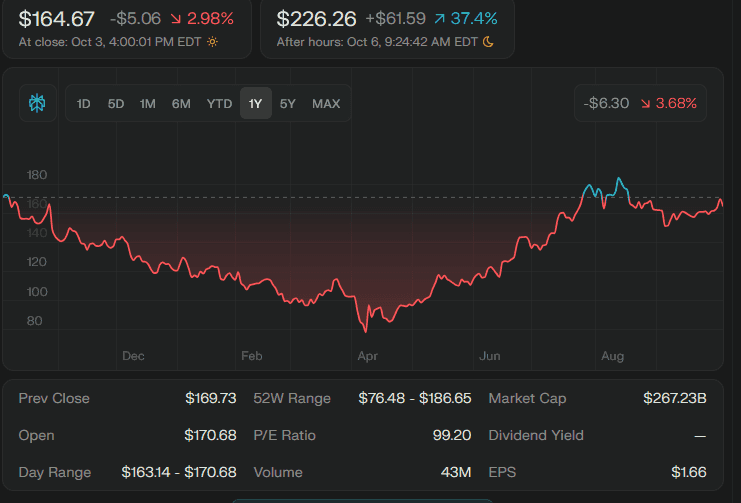Viewport: 741px width, 503px height.
Task: Click the sun icon beside the closing time
Action: click(212, 42)
